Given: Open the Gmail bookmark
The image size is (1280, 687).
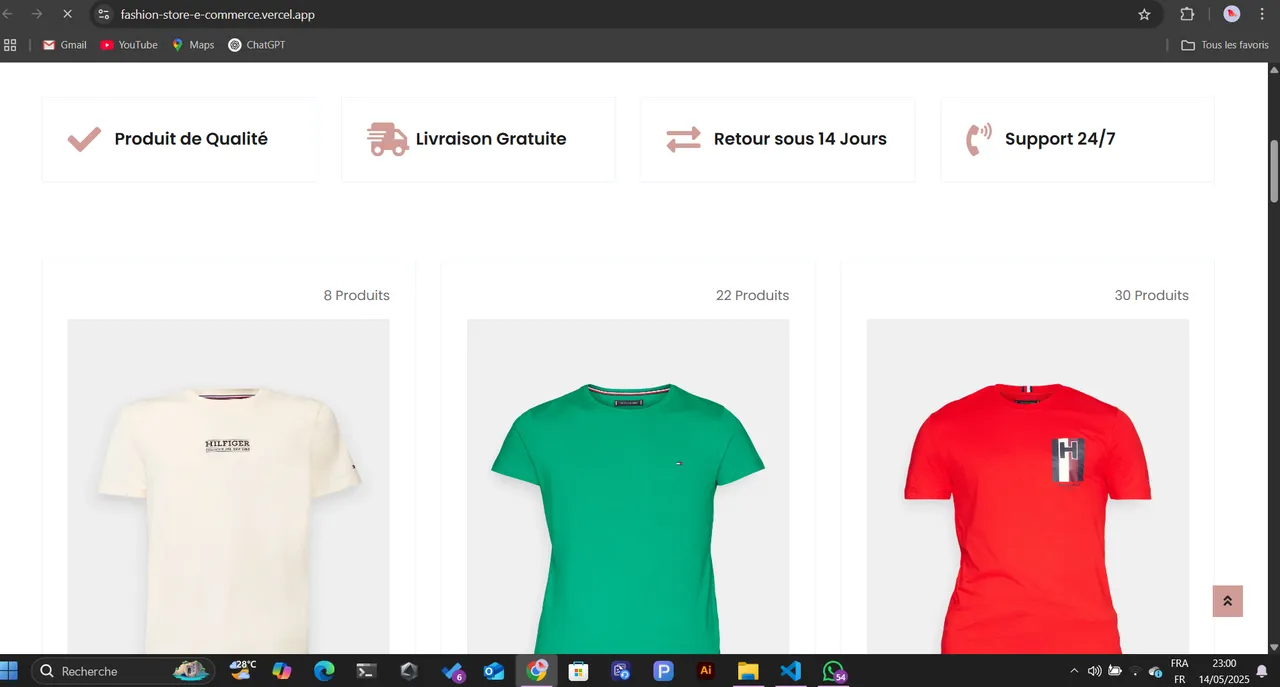Looking at the screenshot, I should click(65, 45).
